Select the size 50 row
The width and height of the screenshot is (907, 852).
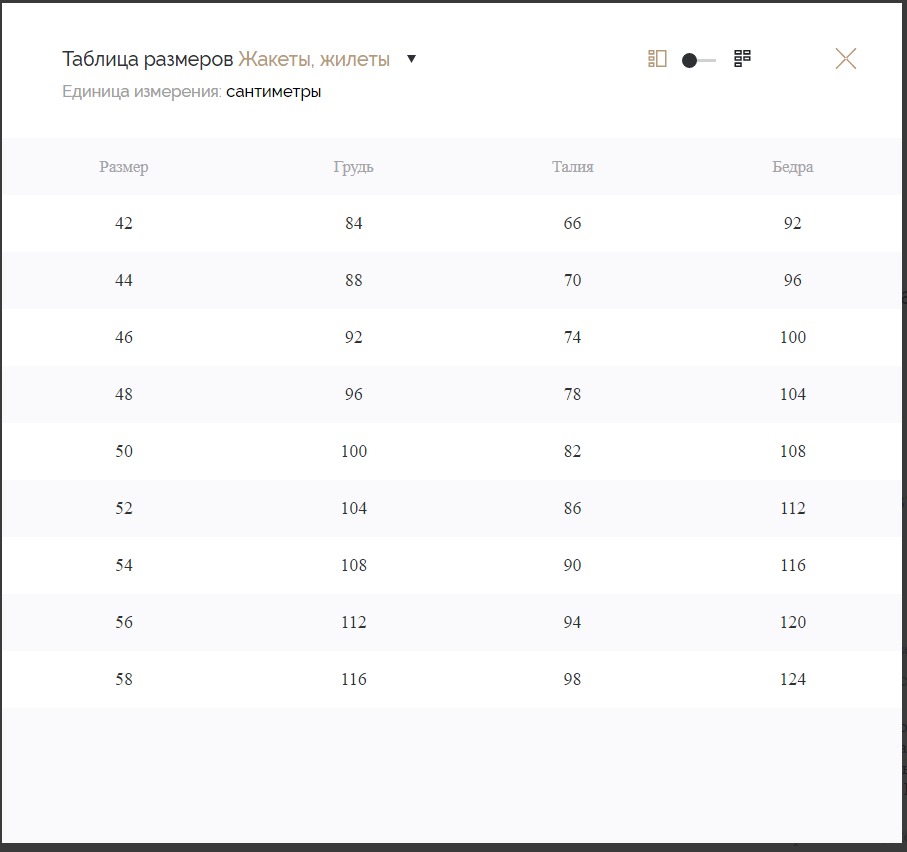[124, 451]
